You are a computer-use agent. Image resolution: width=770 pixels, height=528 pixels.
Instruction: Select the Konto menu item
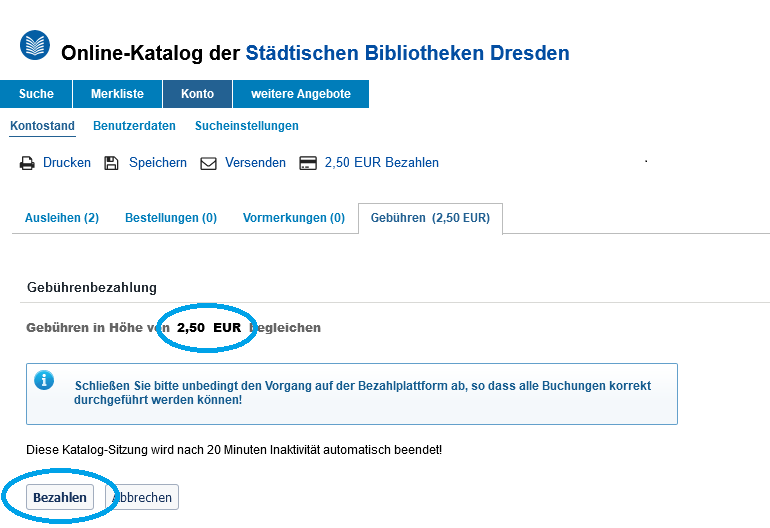pos(197,94)
